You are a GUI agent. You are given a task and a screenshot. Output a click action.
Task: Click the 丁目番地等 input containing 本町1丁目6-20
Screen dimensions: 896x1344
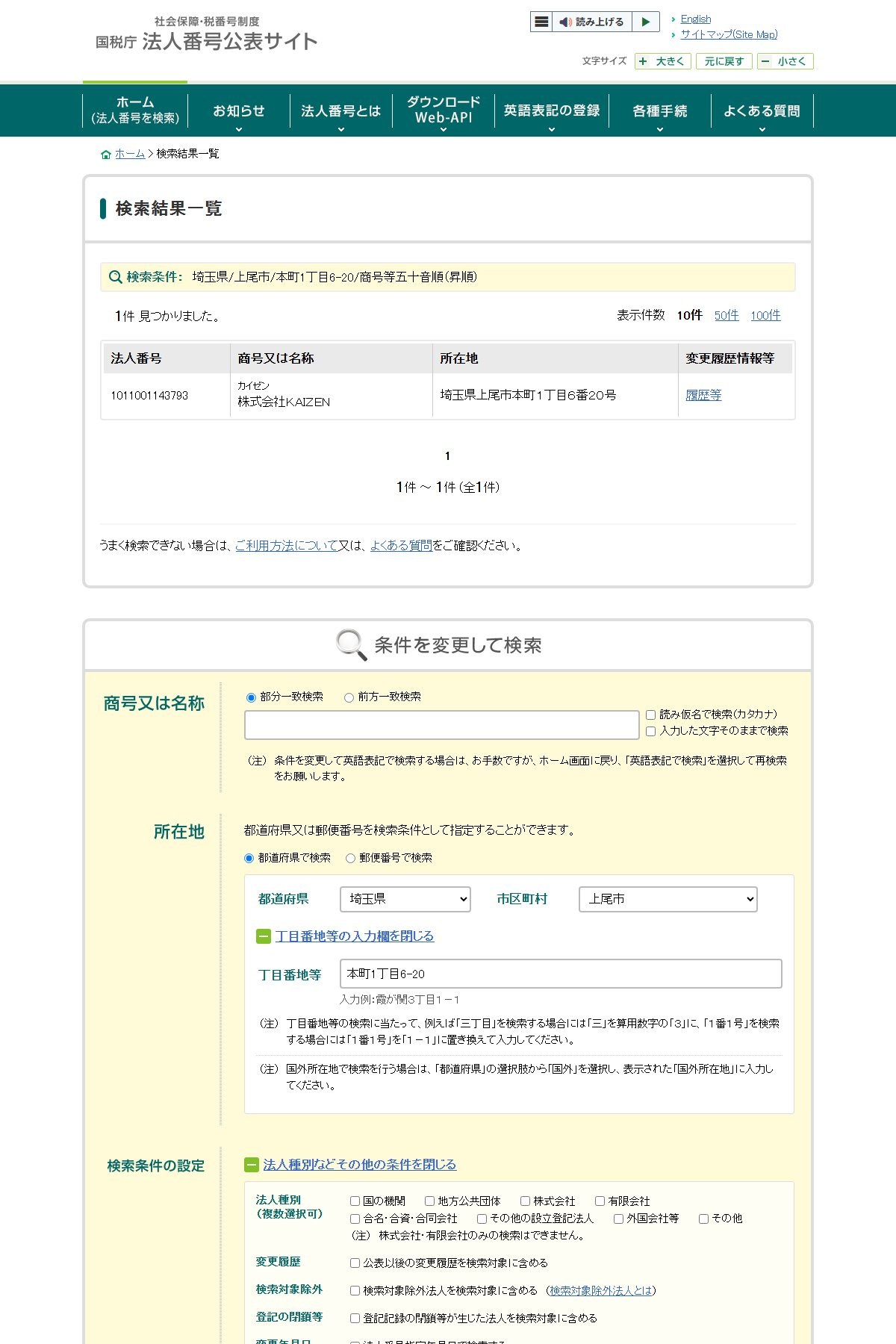click(561, 974)
